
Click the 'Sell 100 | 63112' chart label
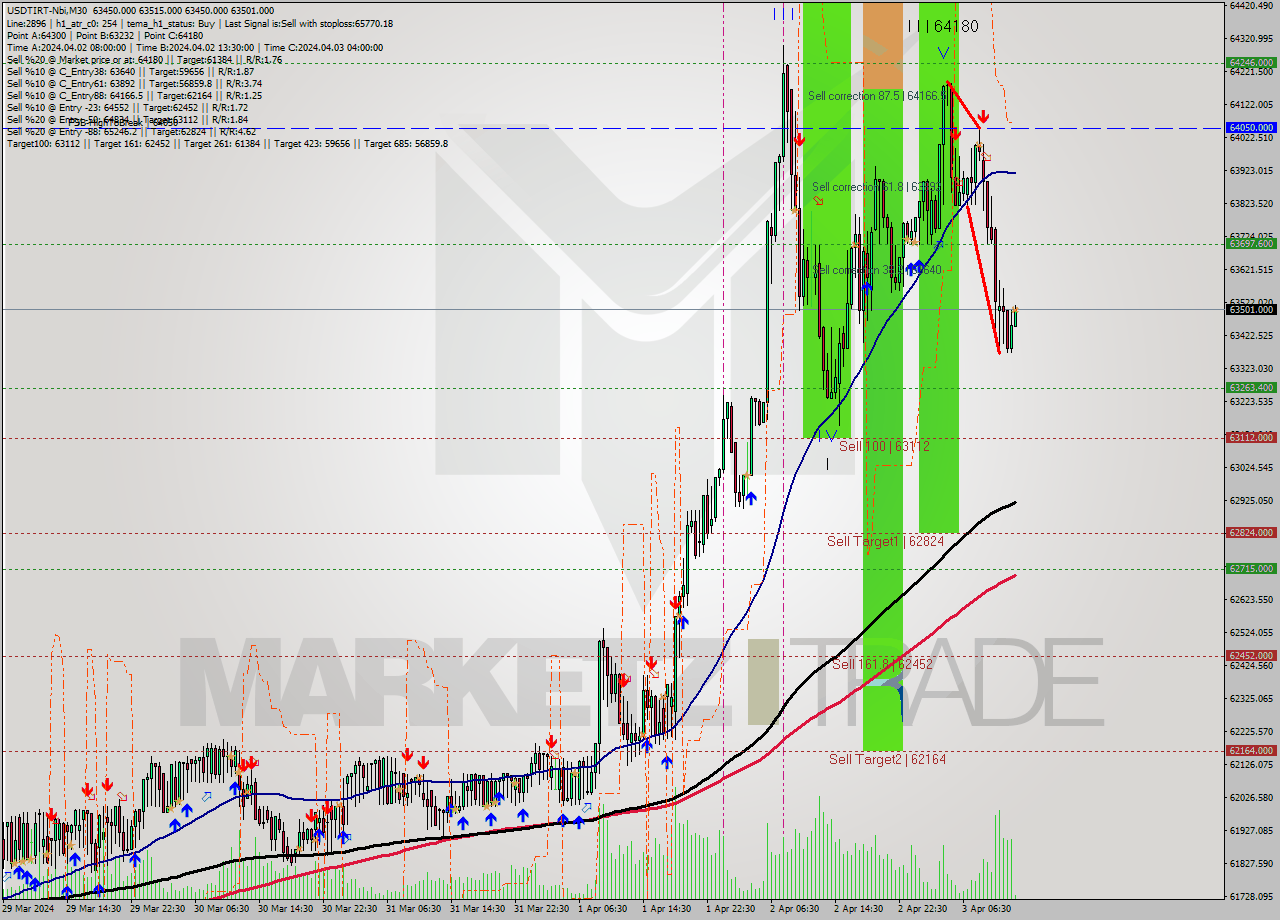884,446
